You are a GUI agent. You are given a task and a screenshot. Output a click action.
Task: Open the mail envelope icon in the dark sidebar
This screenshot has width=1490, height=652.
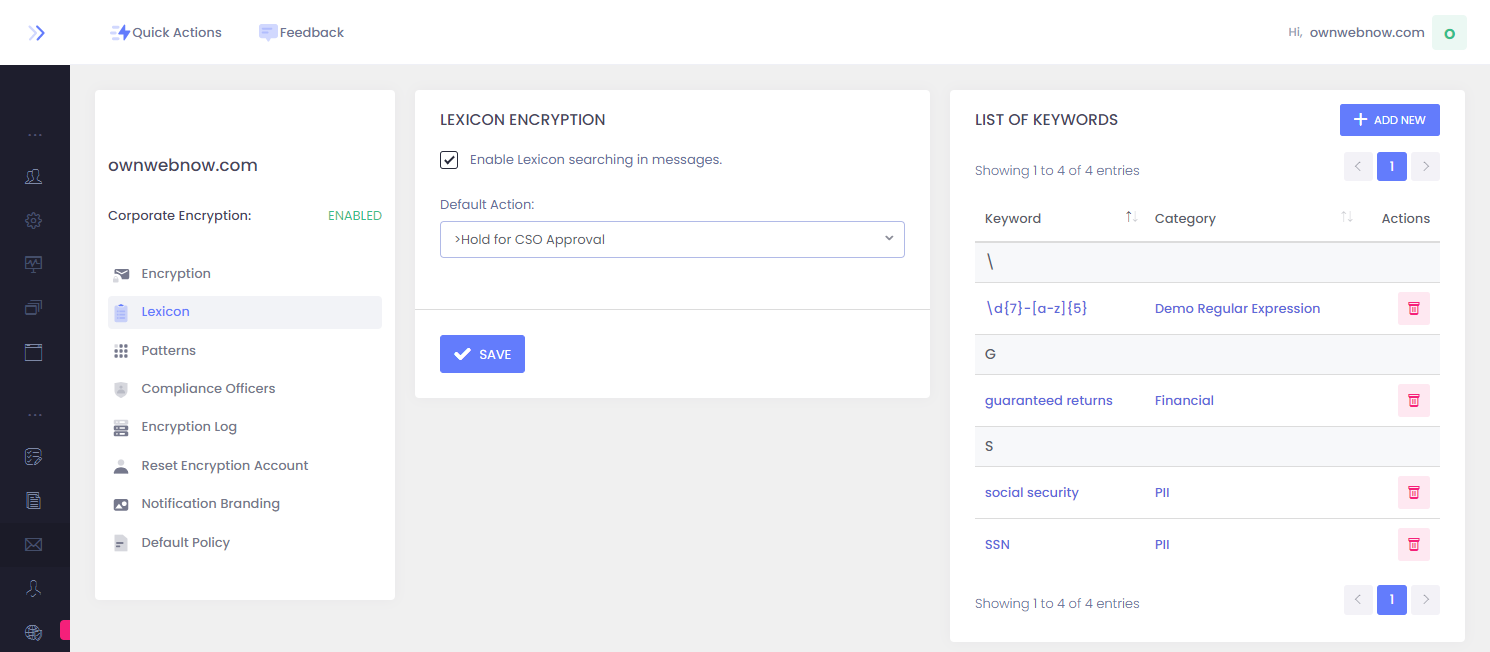click(34, 545)
